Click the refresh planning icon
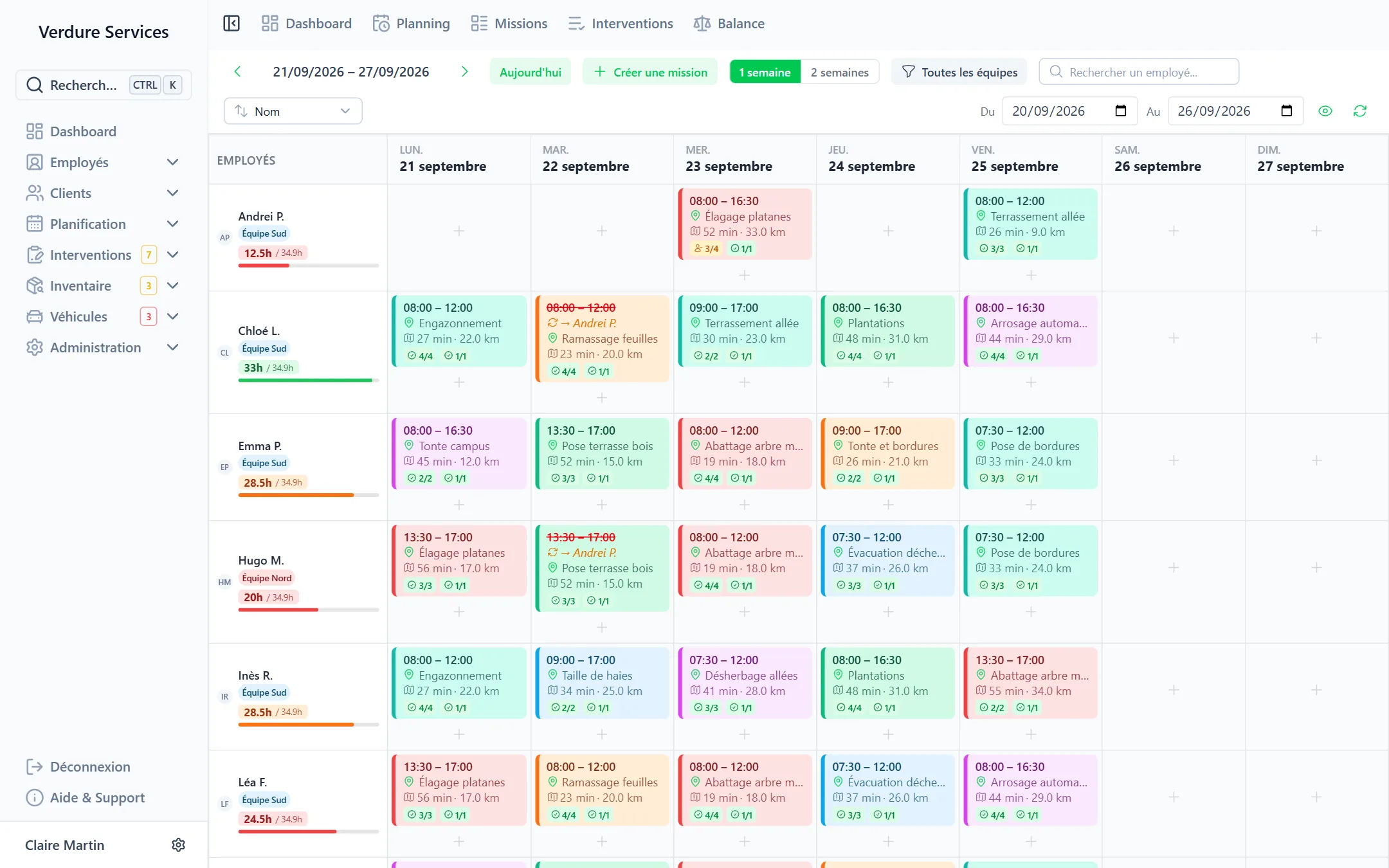This screenshot has height=868, width=1389. pos(1360,111)
